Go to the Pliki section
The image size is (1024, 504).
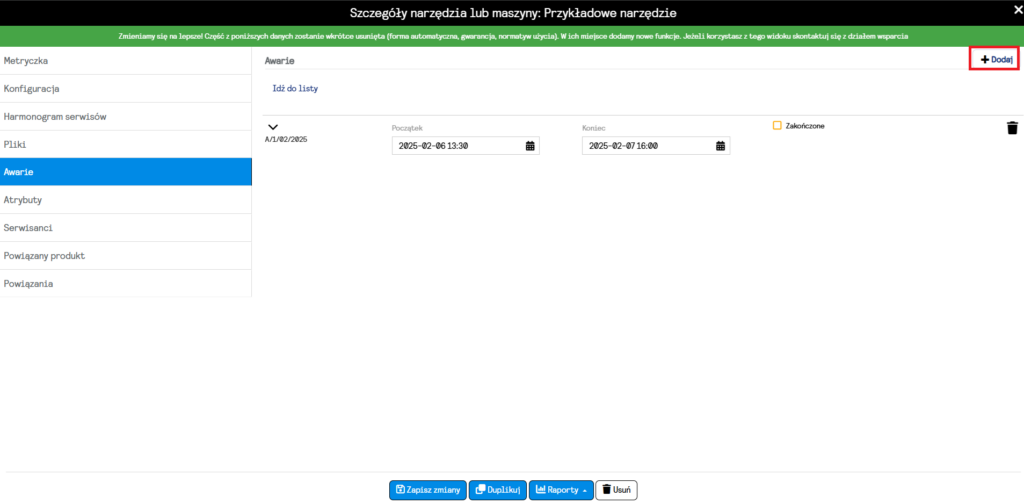[x=125, y=144]
